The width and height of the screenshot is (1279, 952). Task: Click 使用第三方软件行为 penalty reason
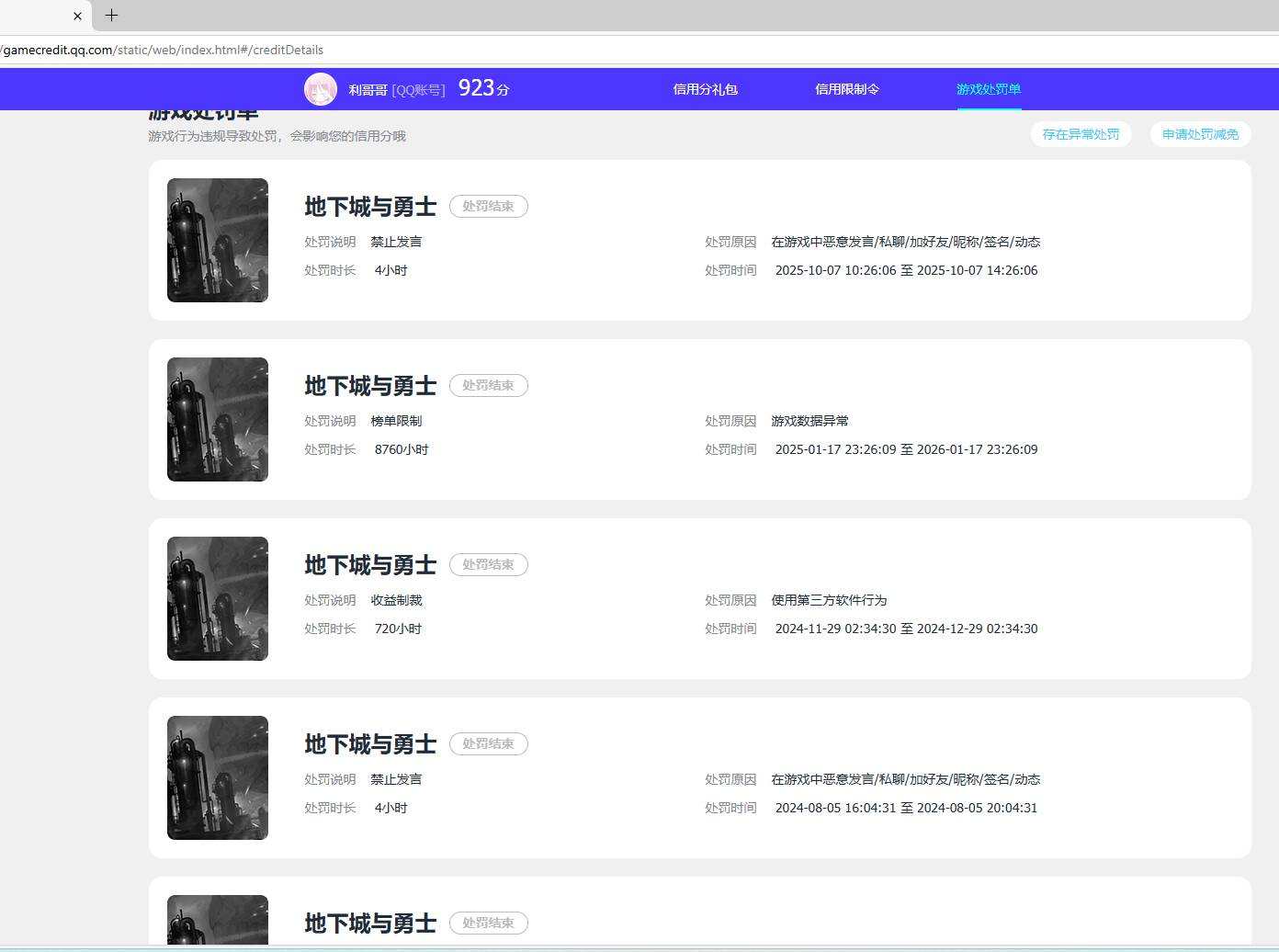829,600
